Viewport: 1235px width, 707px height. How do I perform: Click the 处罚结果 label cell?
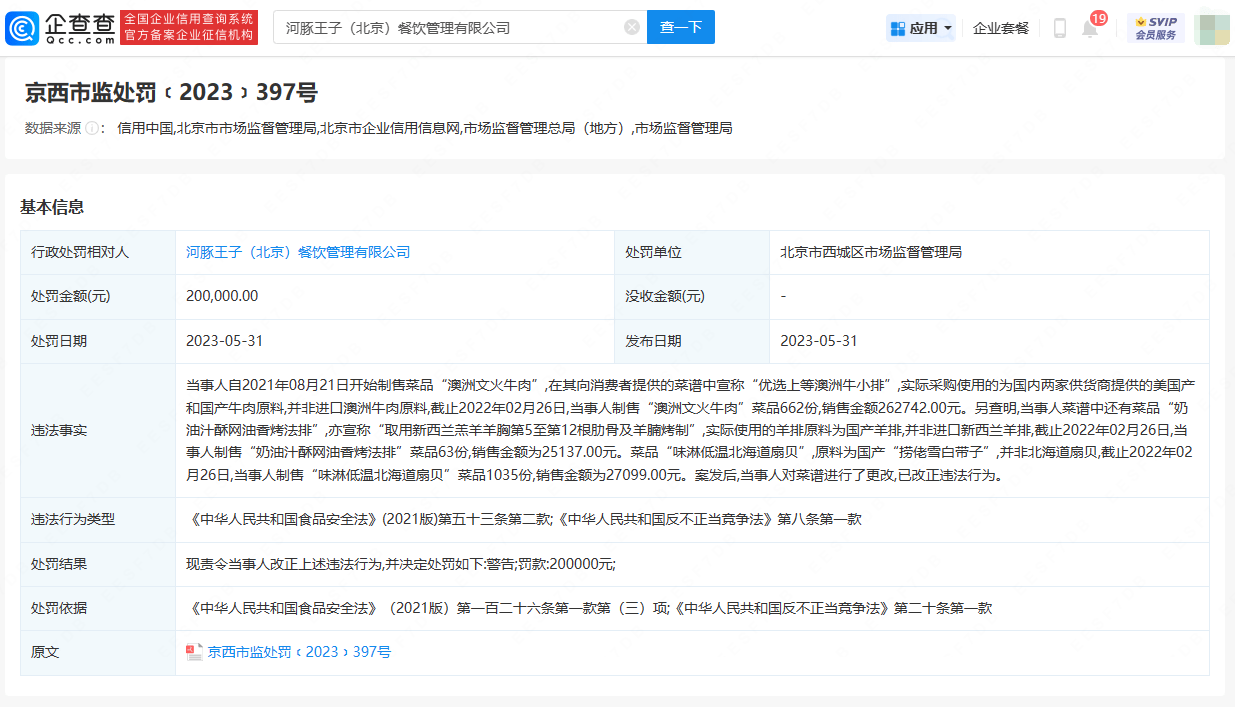click(98, 564)
